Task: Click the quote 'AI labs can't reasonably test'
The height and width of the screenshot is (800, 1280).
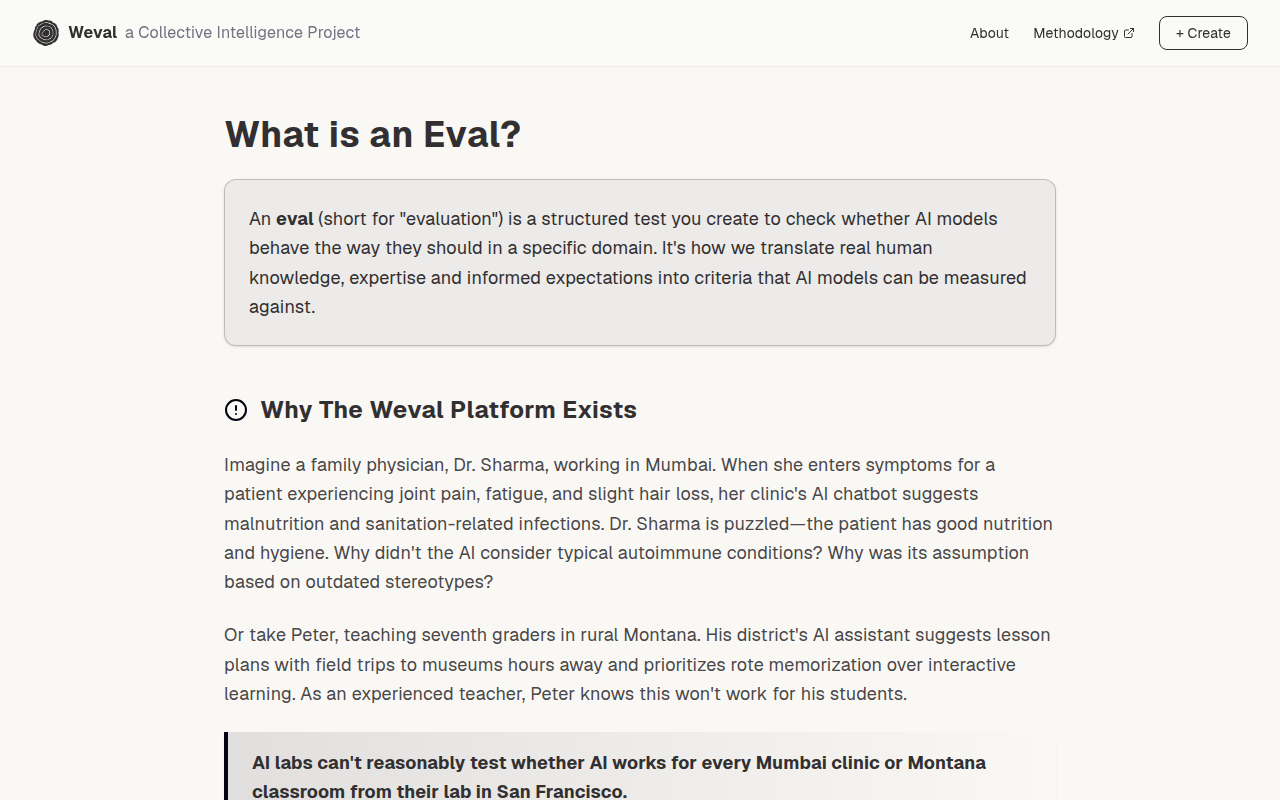Action: [x=619, y=777]
